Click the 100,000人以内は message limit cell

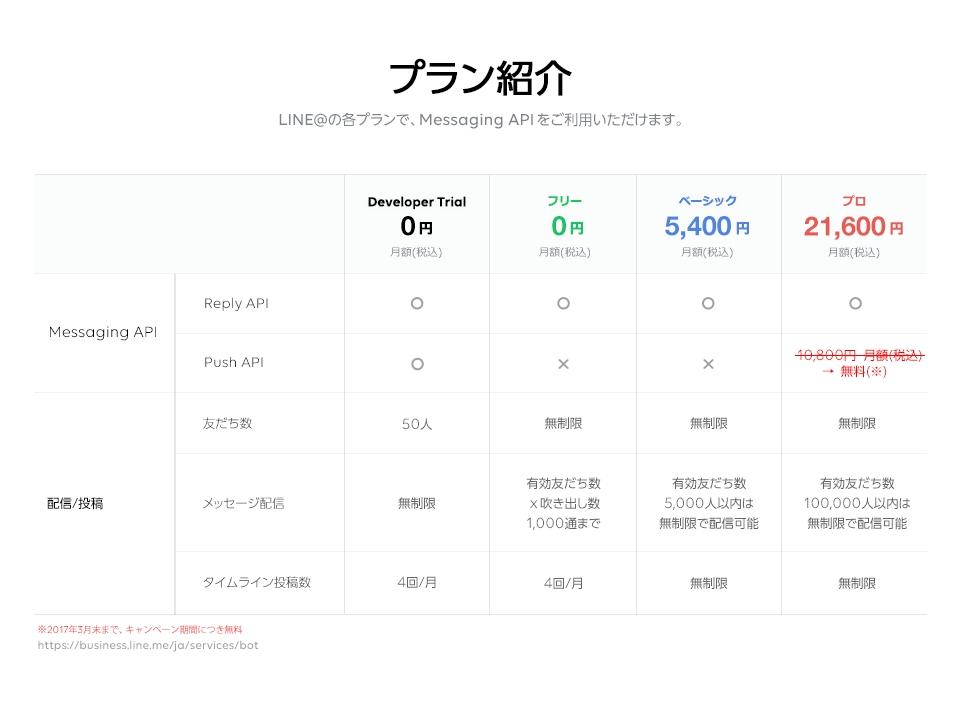point(857,503)
